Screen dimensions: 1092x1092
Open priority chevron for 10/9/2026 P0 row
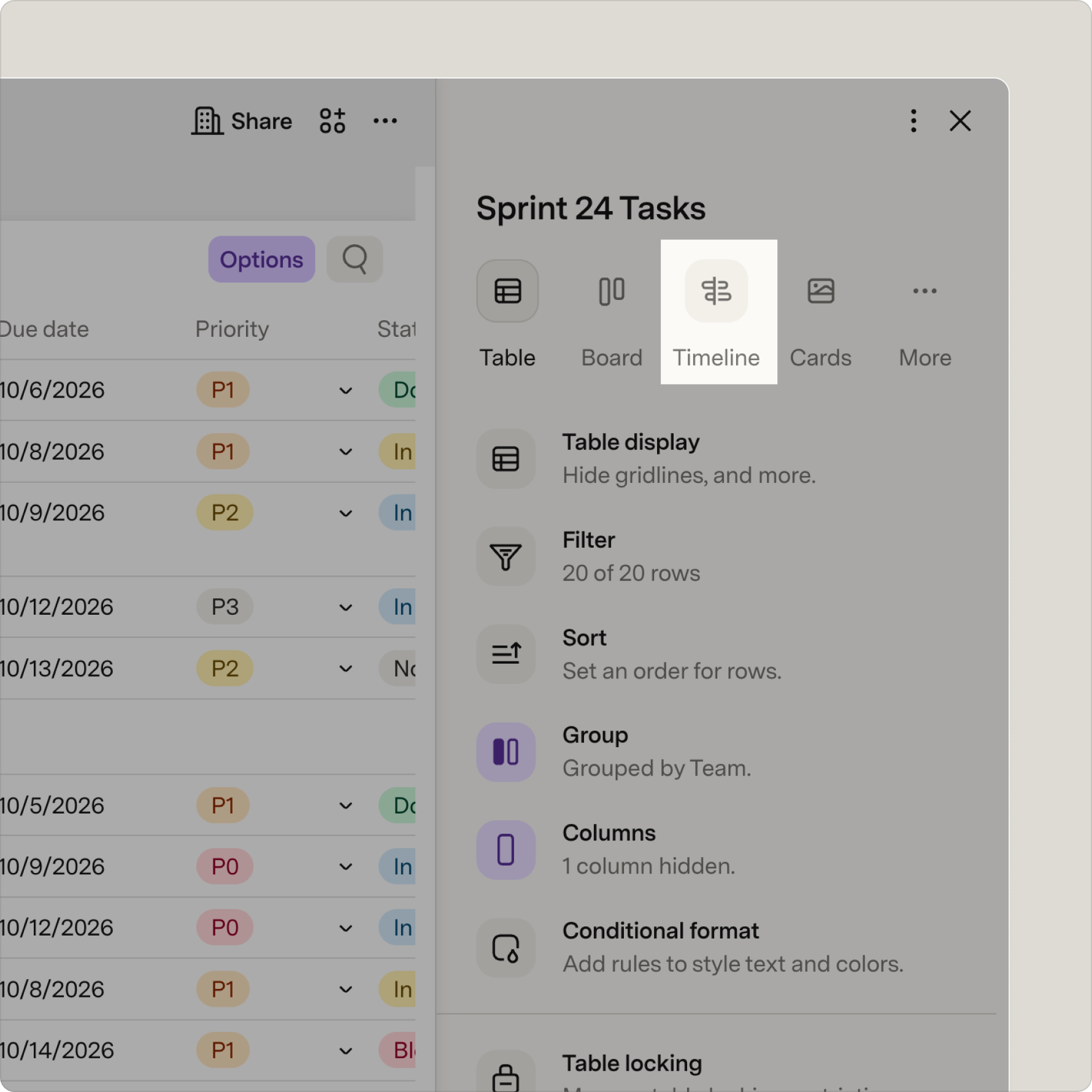[x=346, y=867]
